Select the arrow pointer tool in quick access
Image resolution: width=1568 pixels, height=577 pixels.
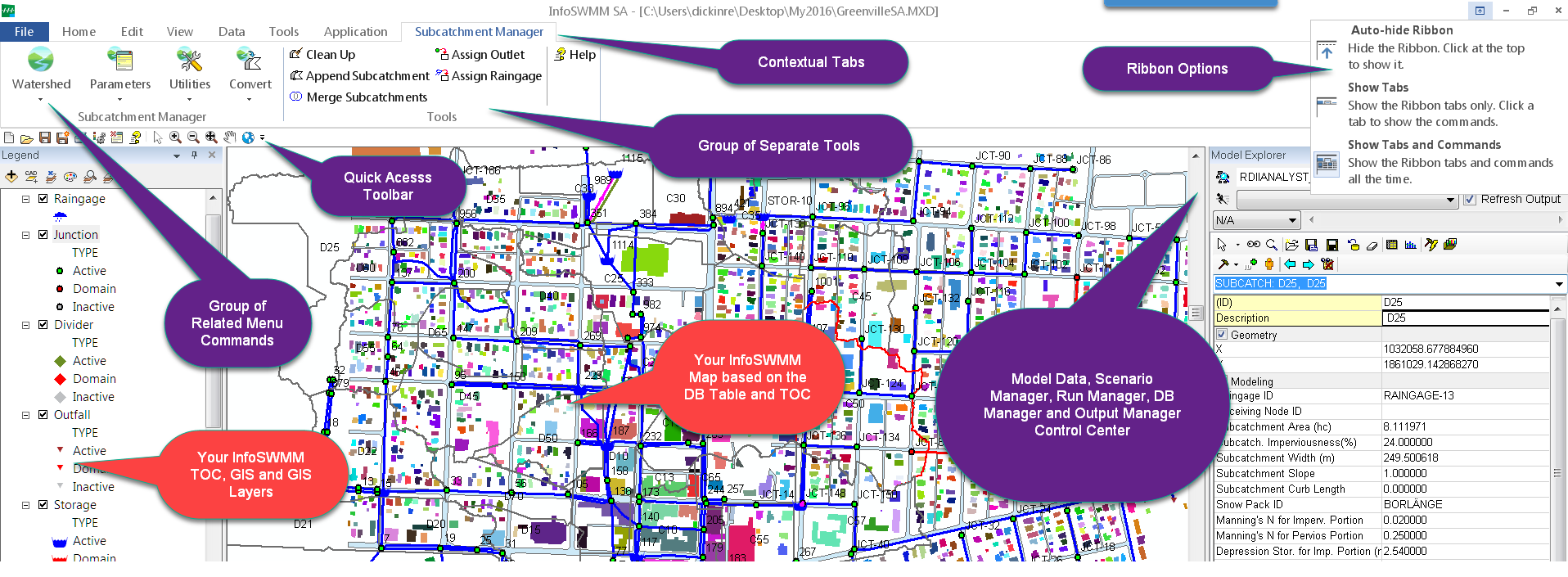[x=157, y=137]
